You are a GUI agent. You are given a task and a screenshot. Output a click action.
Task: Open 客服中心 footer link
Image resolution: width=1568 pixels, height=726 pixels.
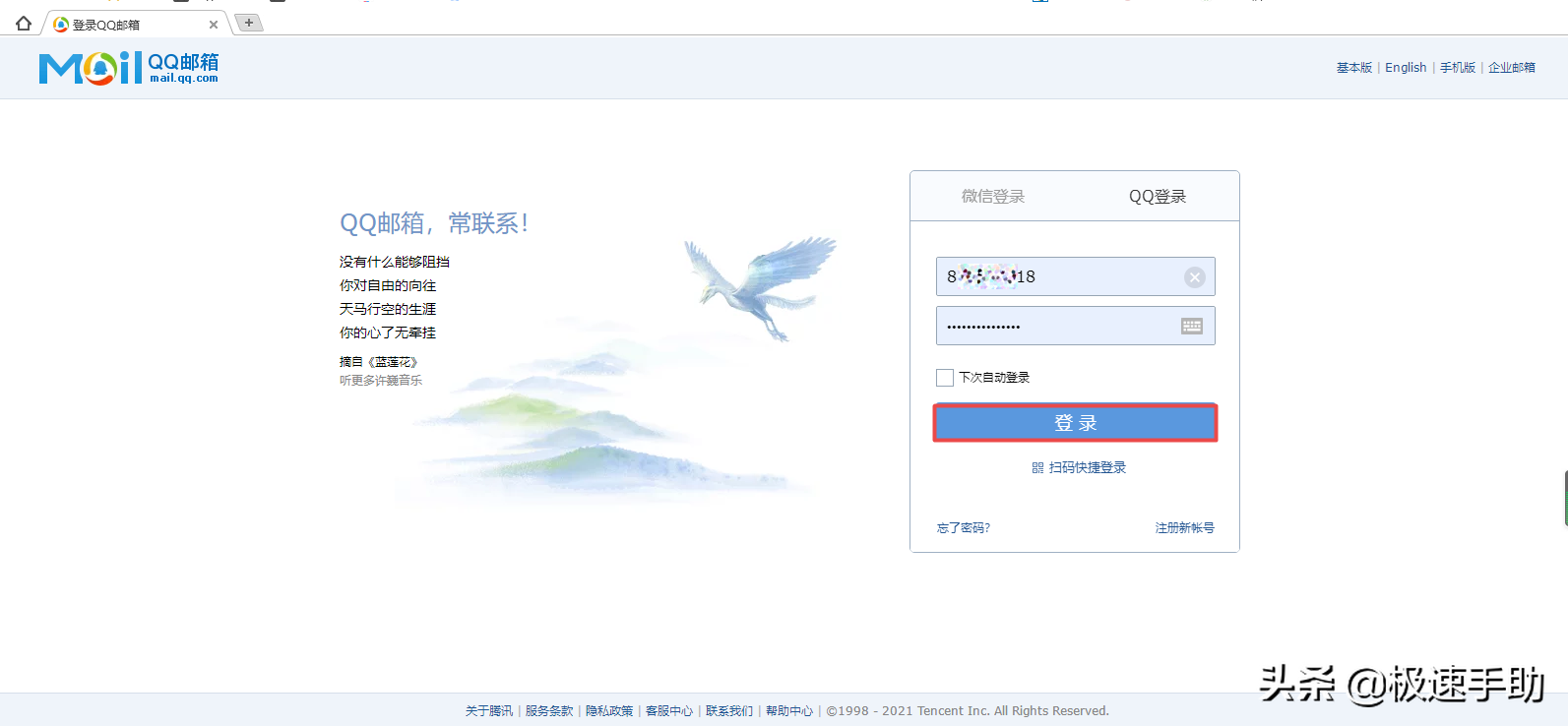pos(668,711)
